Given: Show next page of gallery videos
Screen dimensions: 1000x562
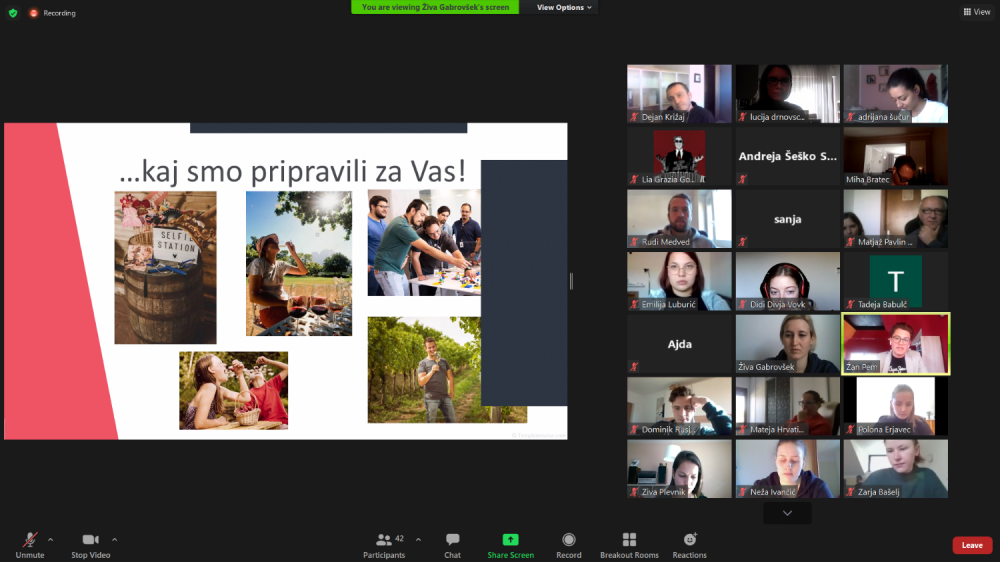Looking at the screenshot, I should [x=787, y=513].
